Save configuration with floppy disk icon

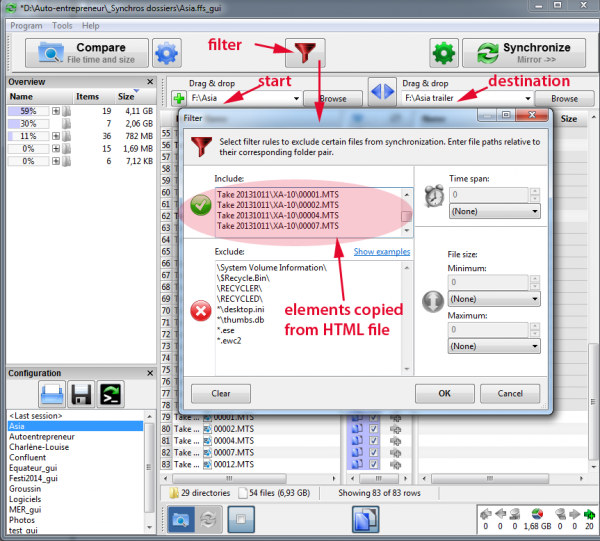coord(81,394)
